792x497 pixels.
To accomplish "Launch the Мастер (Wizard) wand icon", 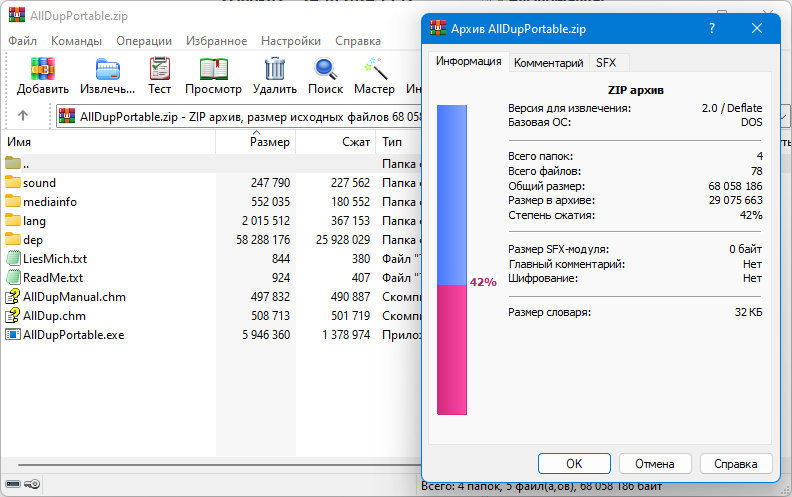I will [x=374, y=70].
